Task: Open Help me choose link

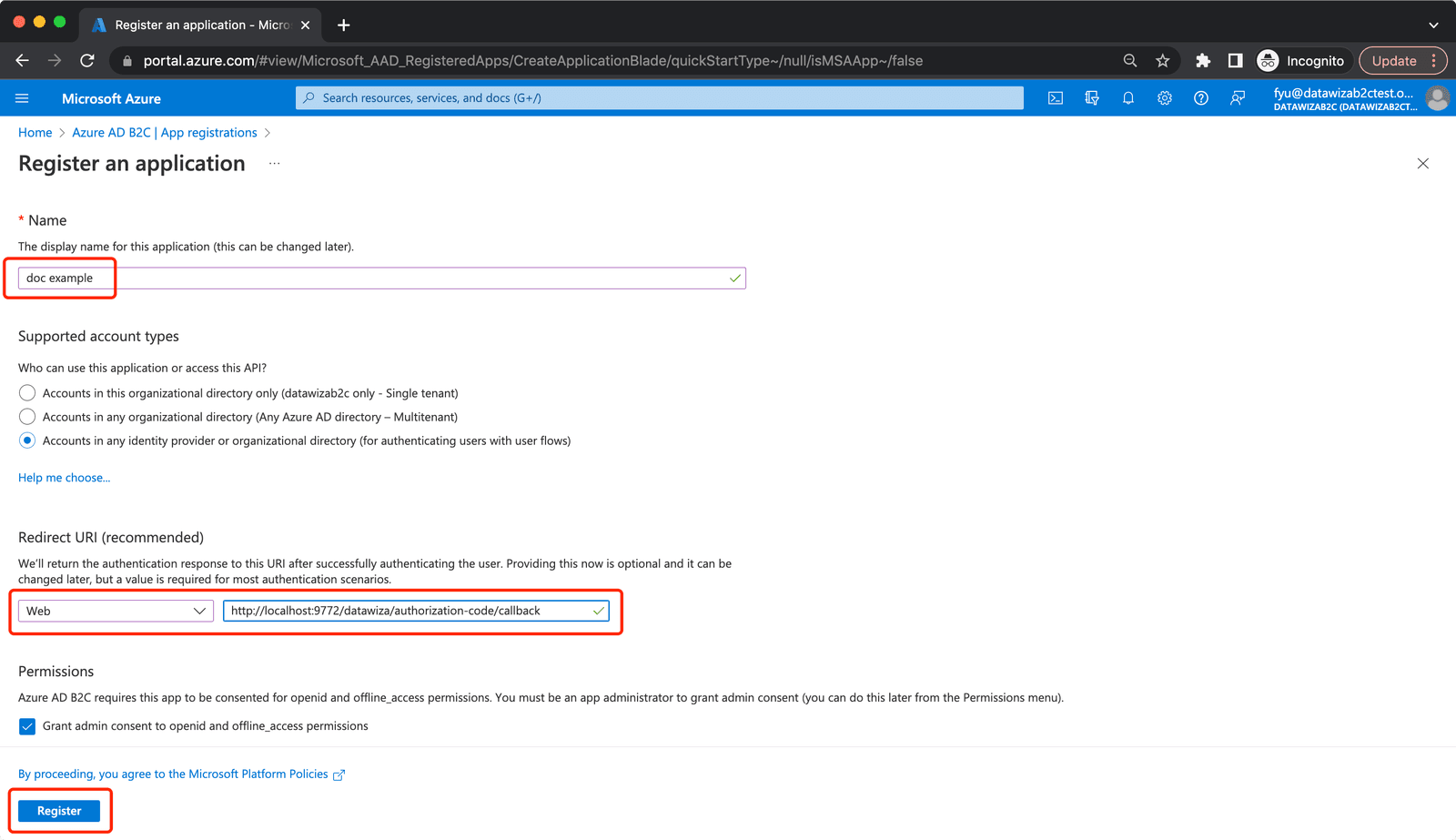Action: click(x=64, y=478)
